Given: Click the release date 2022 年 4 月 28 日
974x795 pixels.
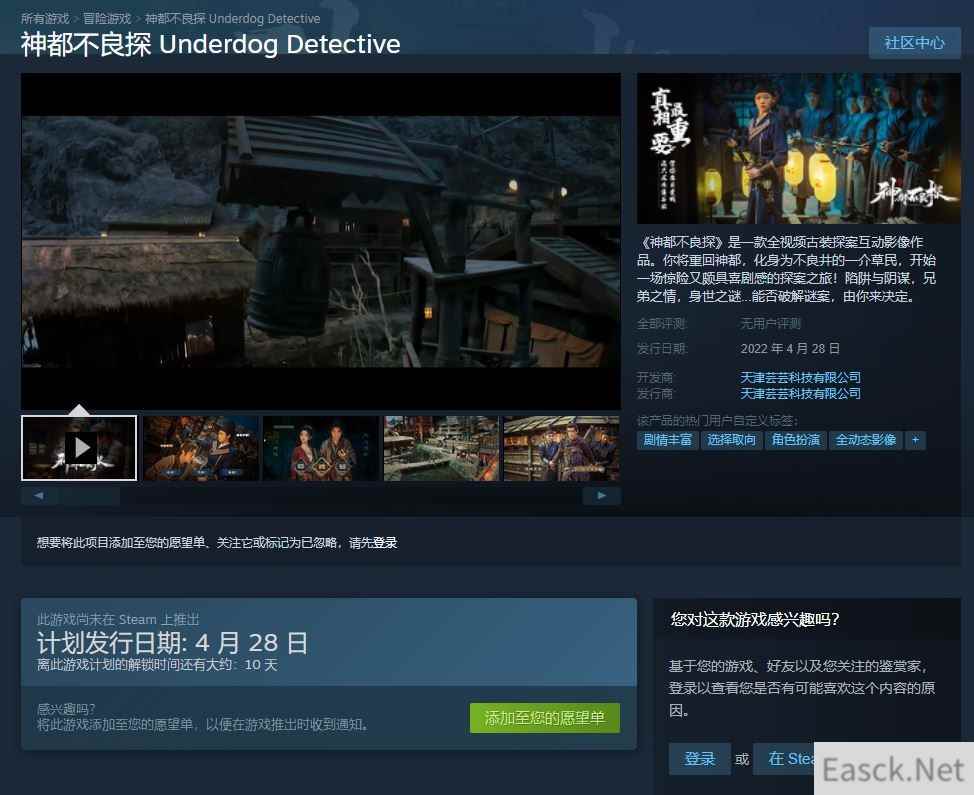Looking at the screenshot, I should 790,348.
